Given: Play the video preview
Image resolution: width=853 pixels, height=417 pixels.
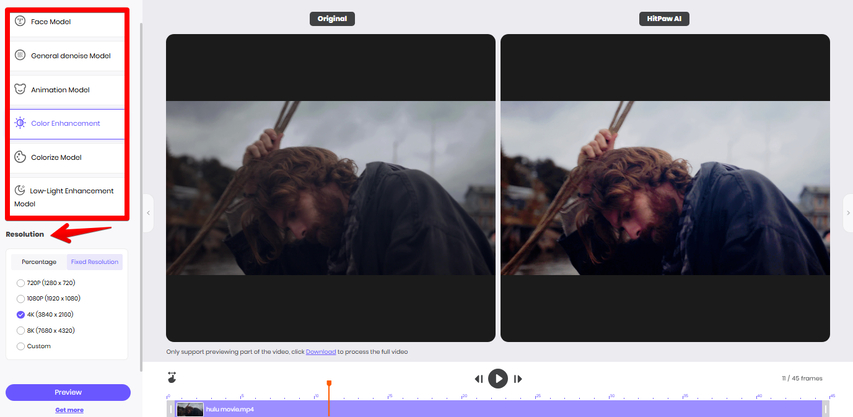Looking at the screenshot, I should click(x=498, y=378).
